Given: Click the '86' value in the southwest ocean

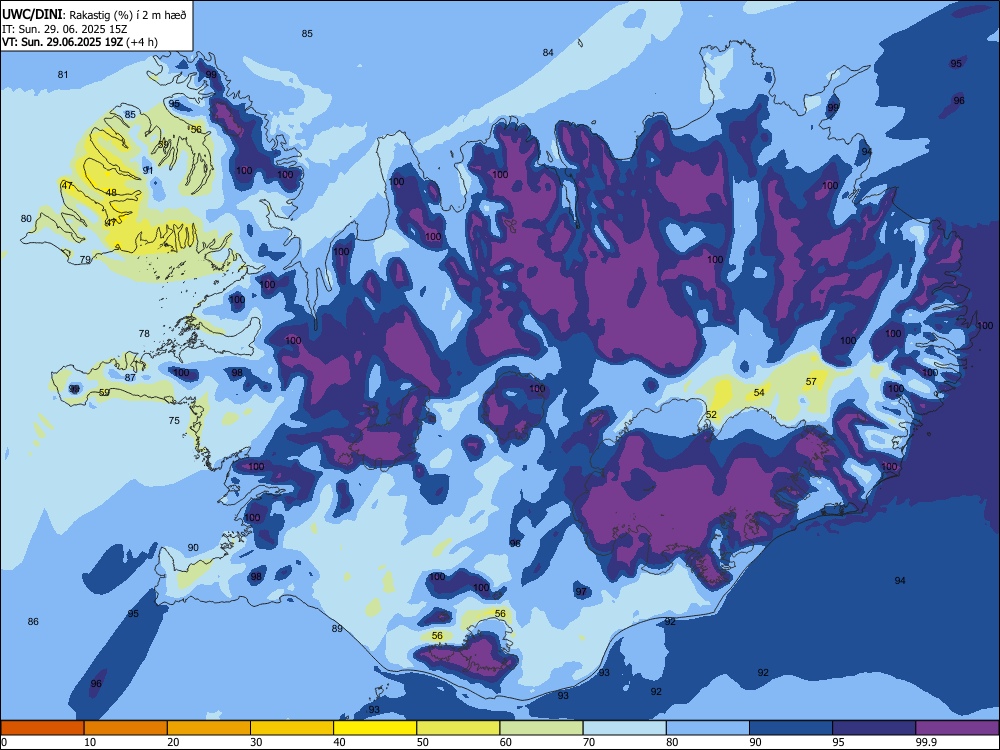Looking at the screenshot, I should [33, 621].
